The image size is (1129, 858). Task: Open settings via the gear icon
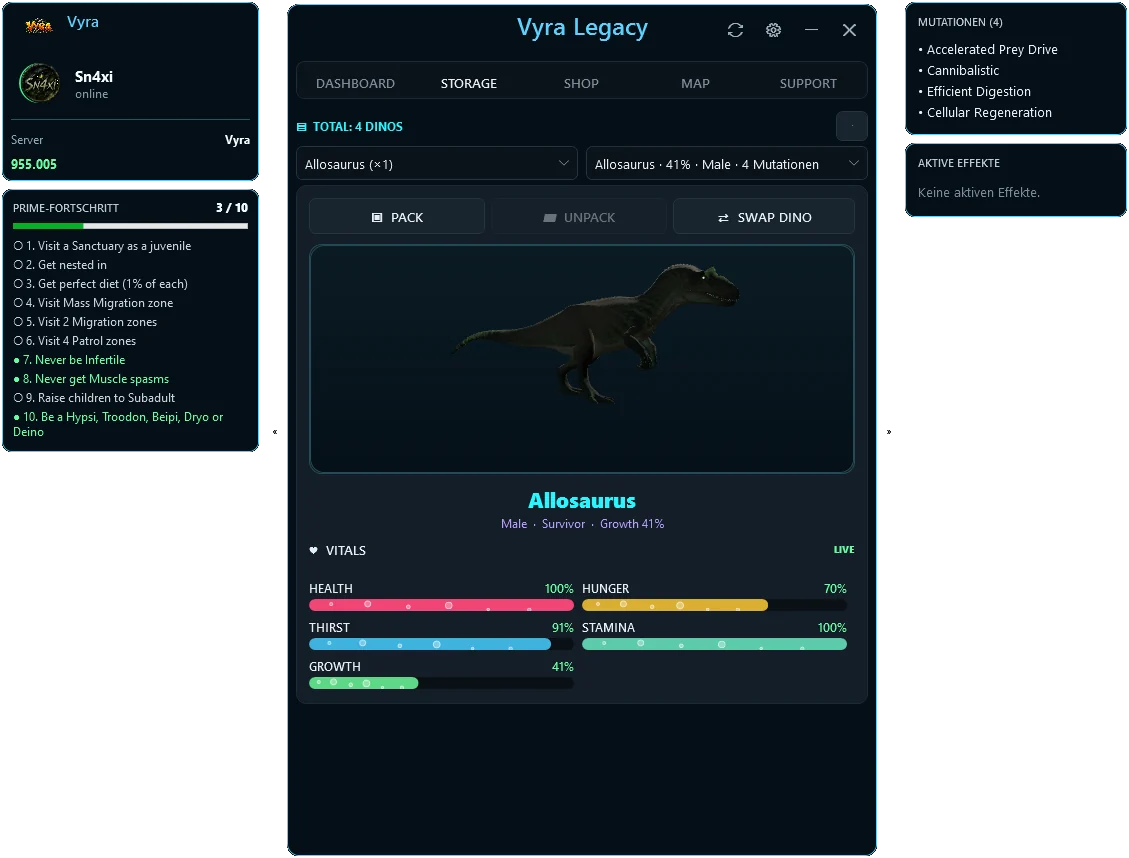(773, 30)
